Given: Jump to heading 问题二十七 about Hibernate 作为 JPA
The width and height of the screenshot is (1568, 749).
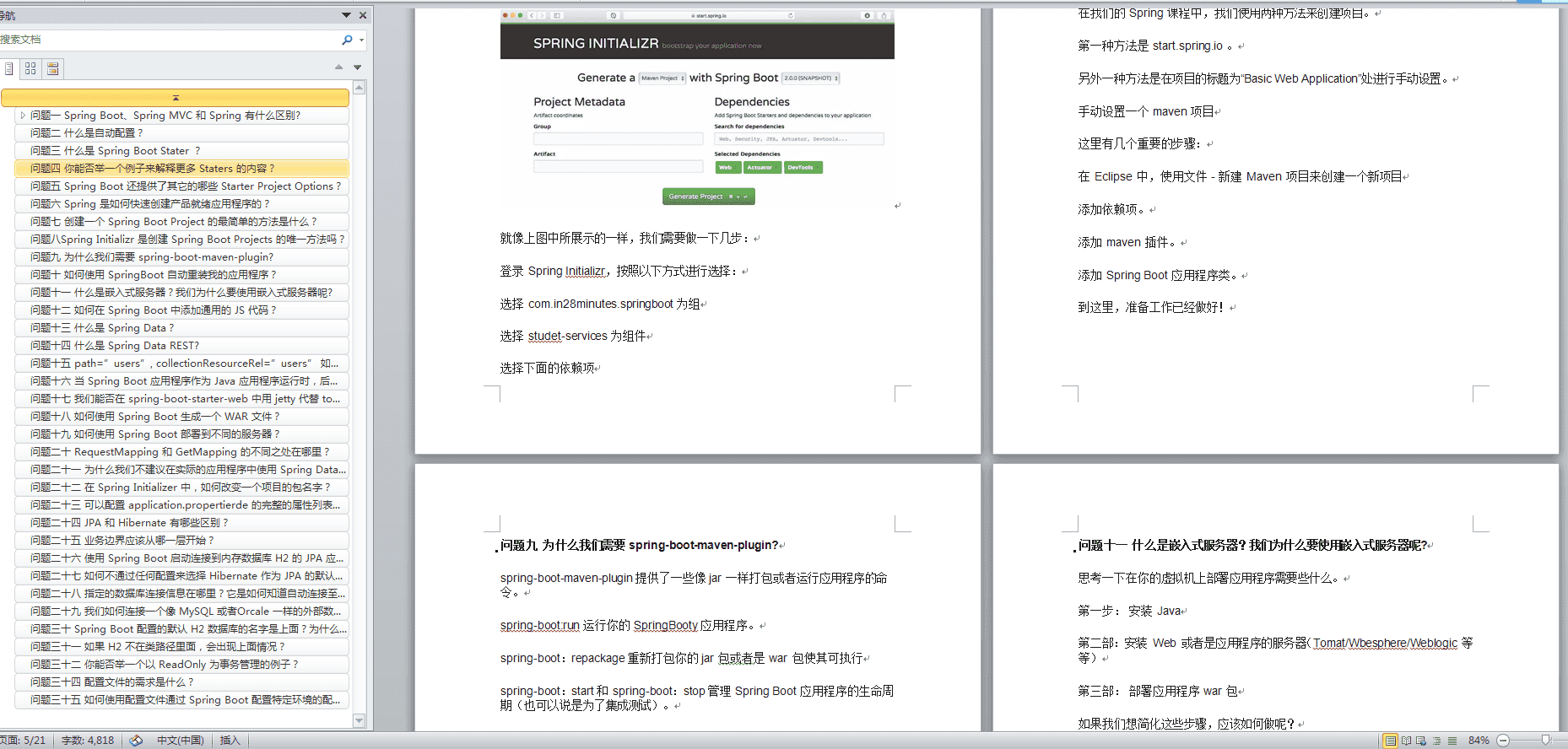Looking at the screenshot, I should [182, 576].
